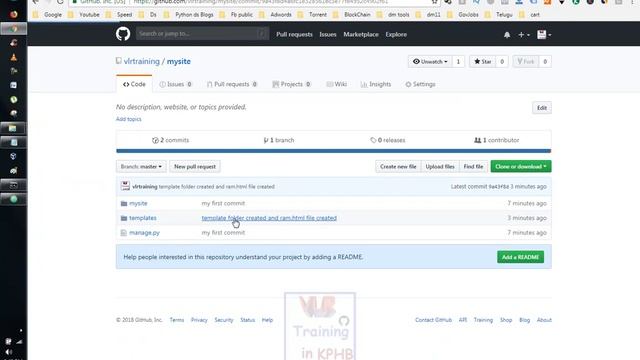Open Issues in the top navigation

328,35
